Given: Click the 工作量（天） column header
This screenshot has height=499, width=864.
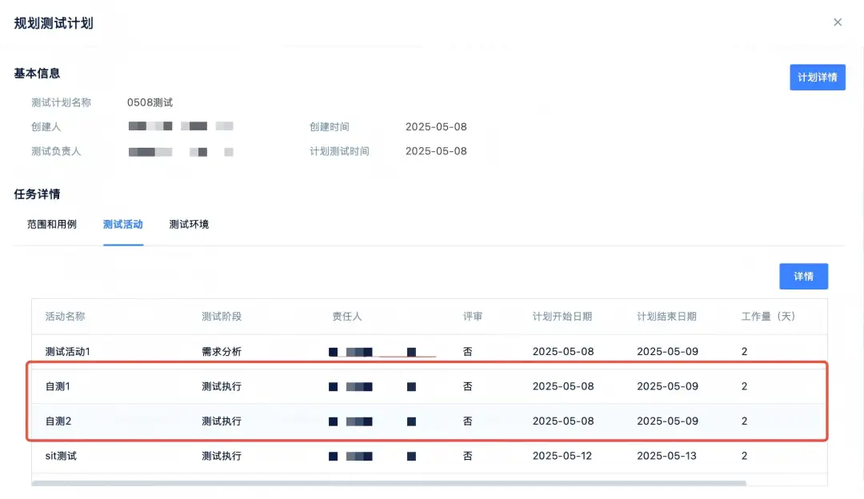Looking at the screenshot, I should 769,316.
